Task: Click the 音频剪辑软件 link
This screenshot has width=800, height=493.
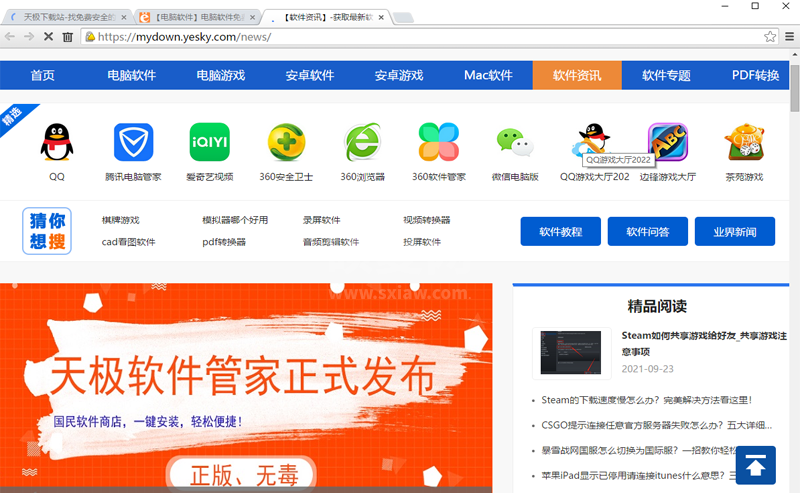Action: pos(331,242)
